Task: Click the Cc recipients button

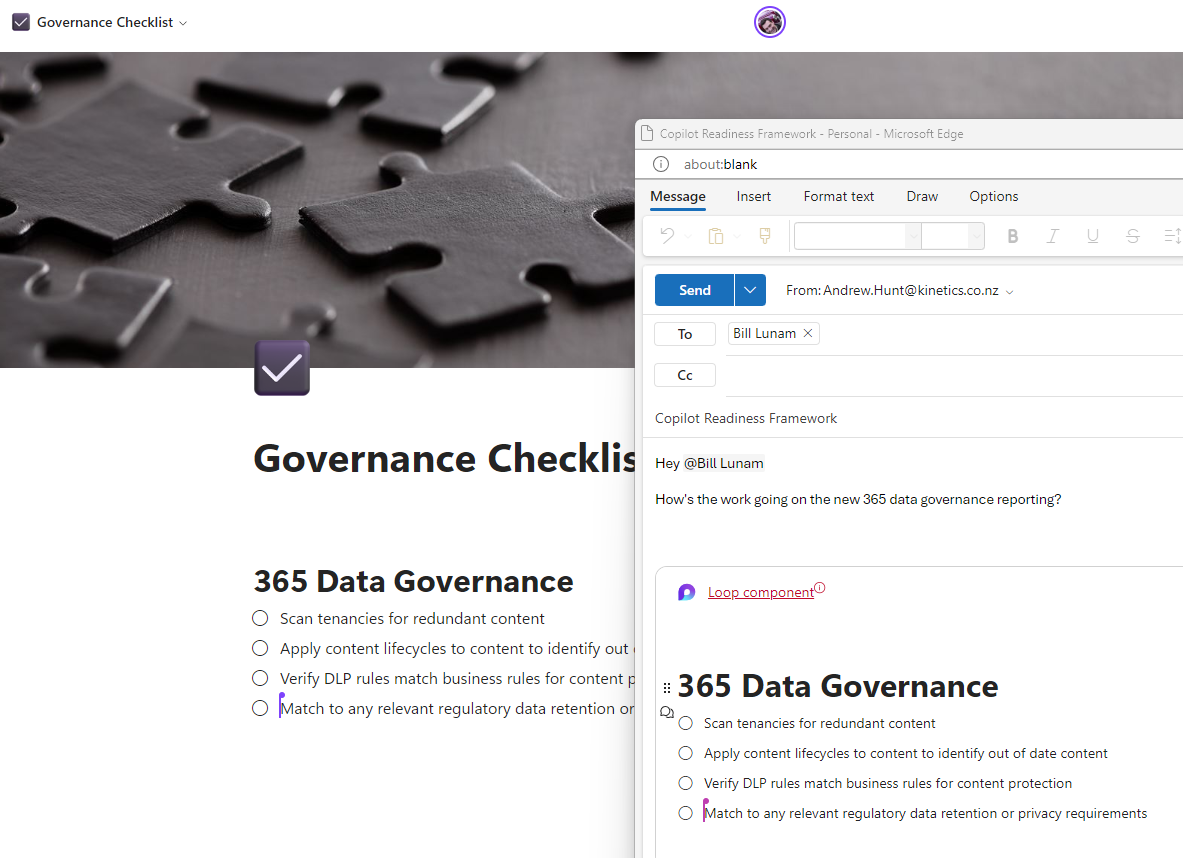Action: pos(685,375)
